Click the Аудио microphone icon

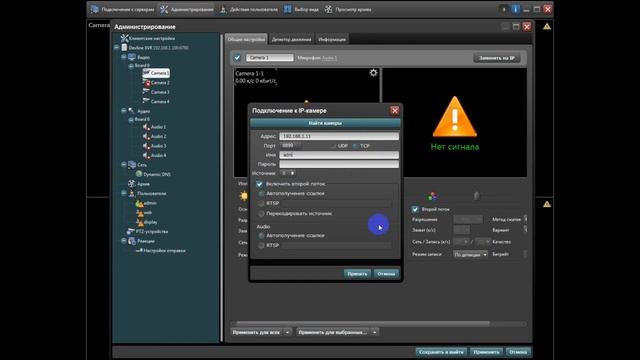(131, 111)
